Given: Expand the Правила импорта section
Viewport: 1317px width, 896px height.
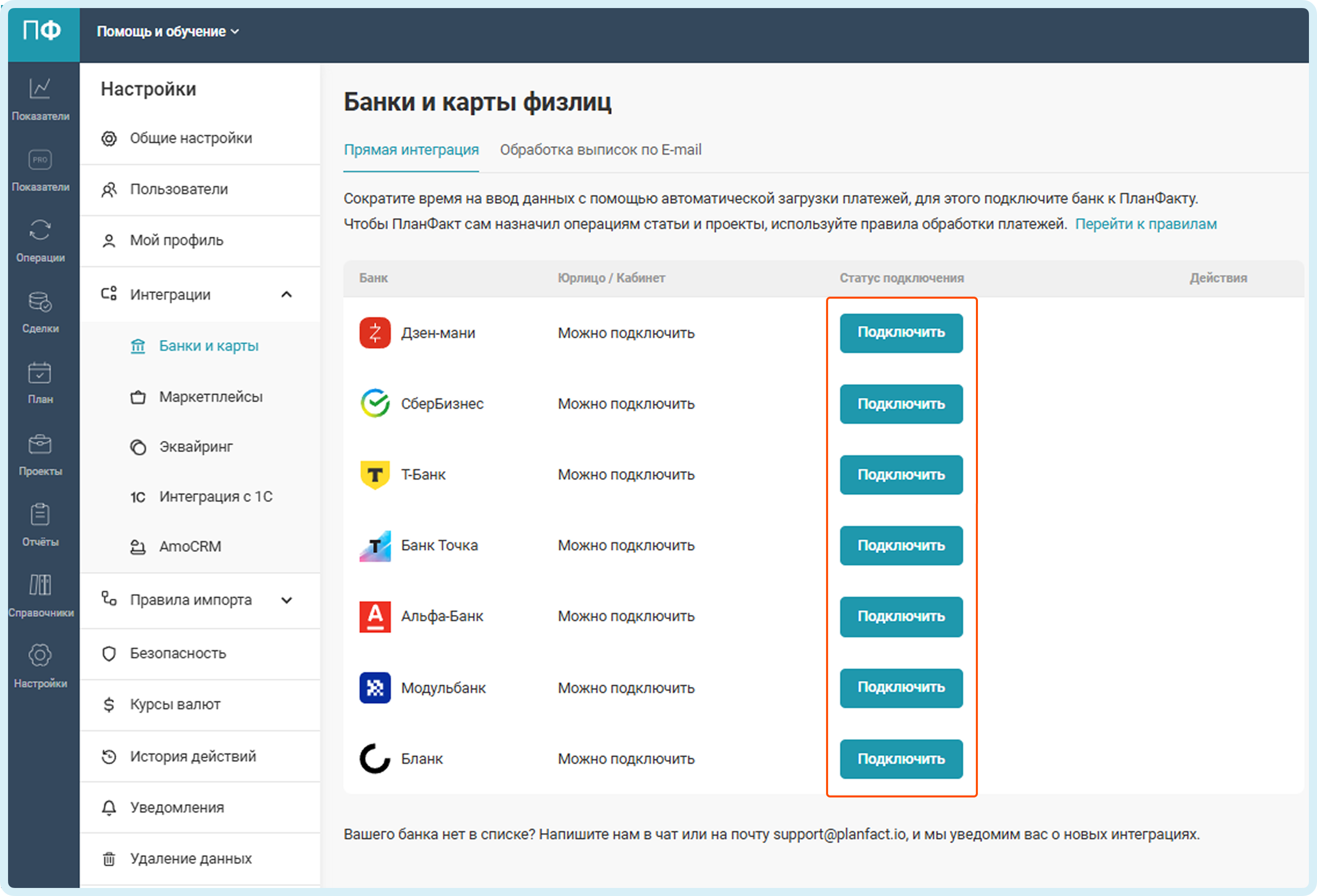Looking at the screenshot, I should pyautogui.click(x=287, y=600).
